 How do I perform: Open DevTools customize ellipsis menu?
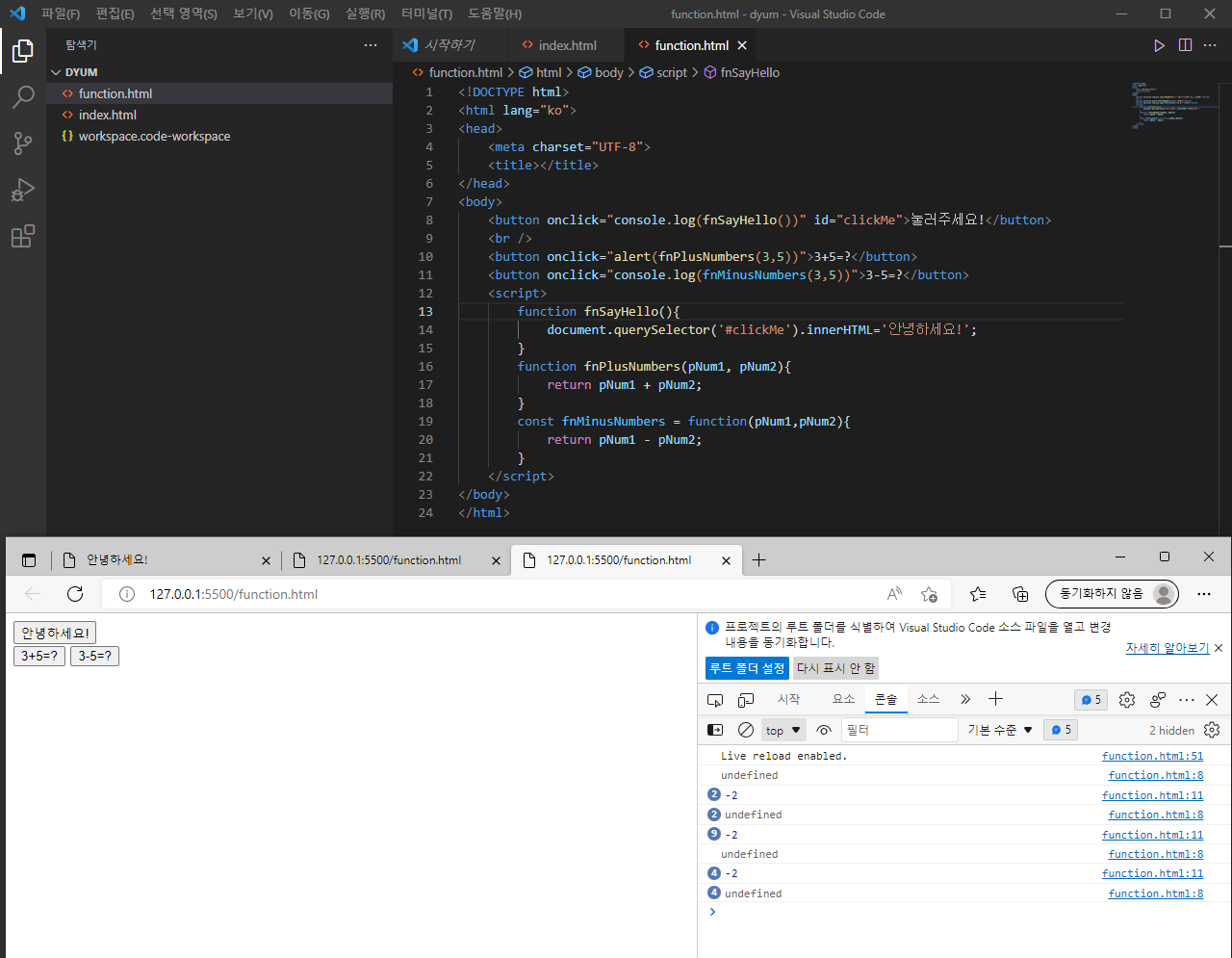coord(1187,700)
